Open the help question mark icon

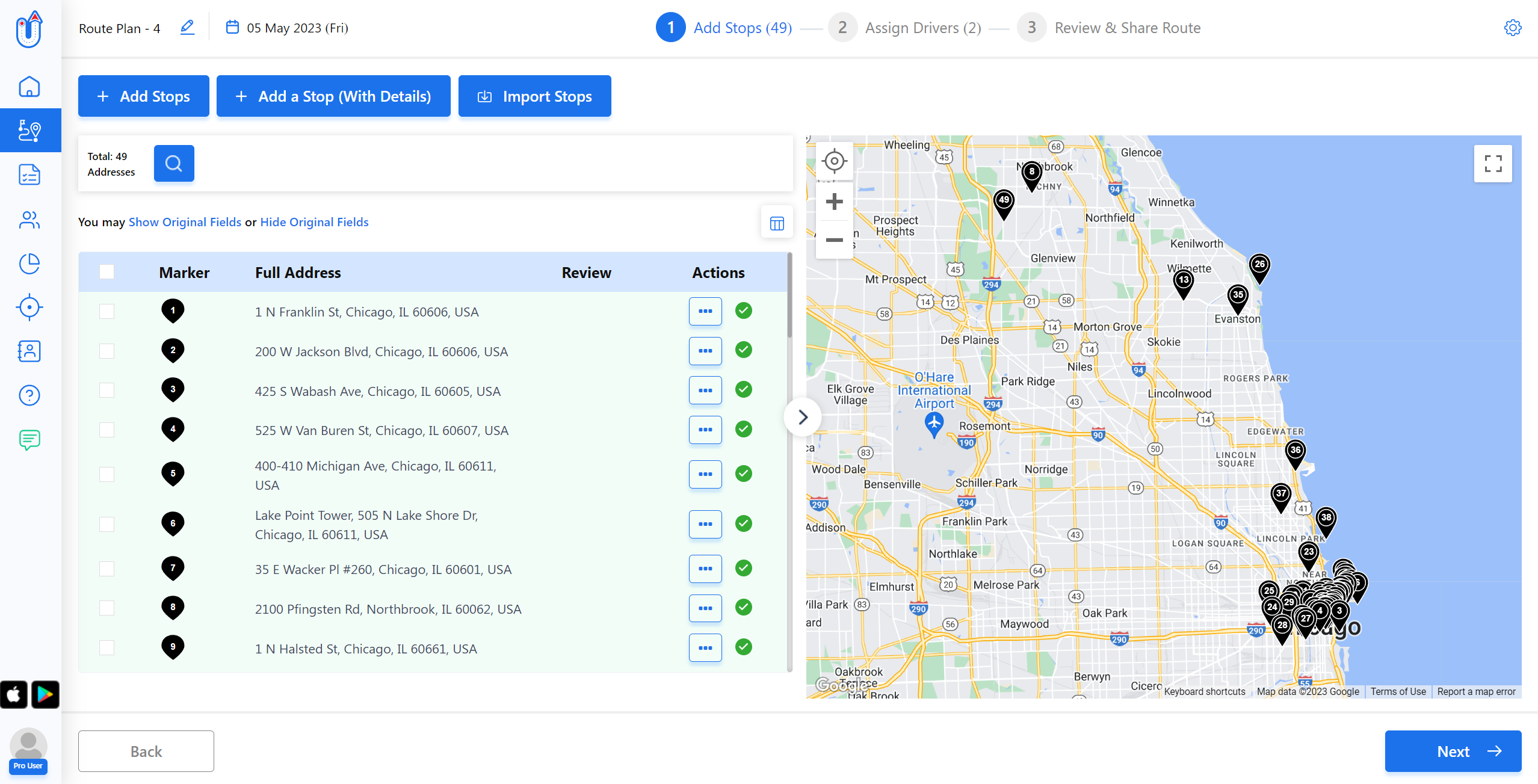tap(29, 395)
